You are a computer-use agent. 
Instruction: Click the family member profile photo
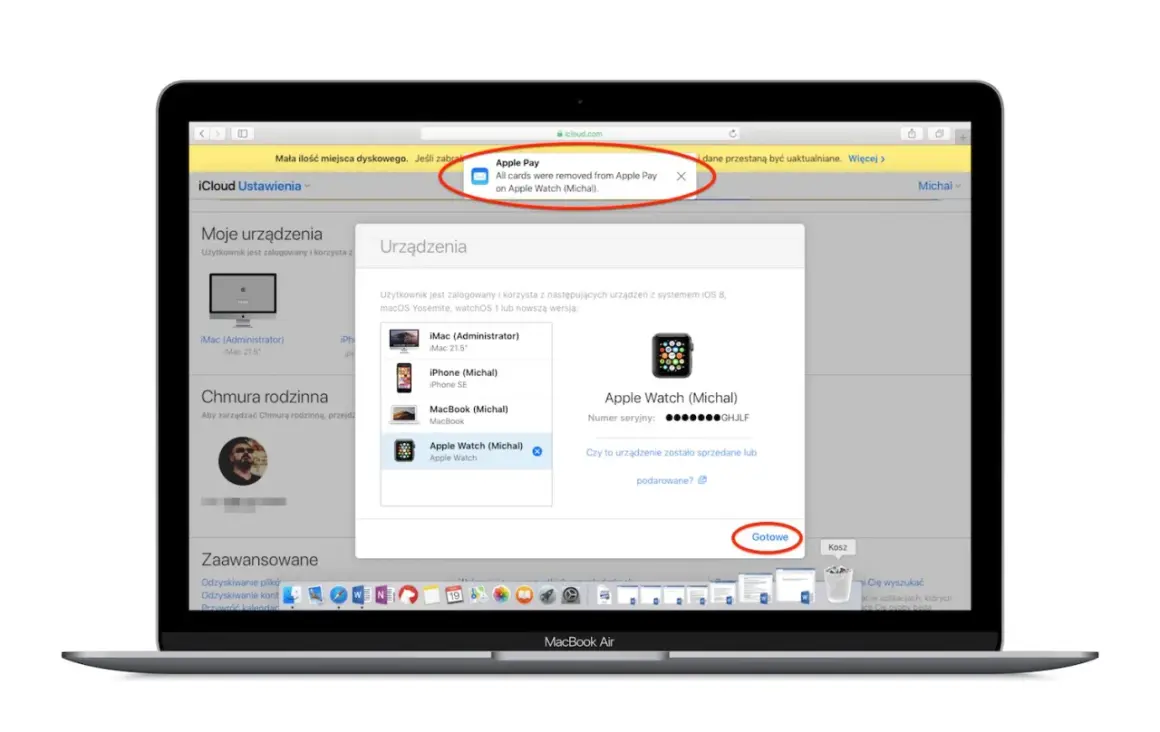pyautogui.click(x=243, y=461)
